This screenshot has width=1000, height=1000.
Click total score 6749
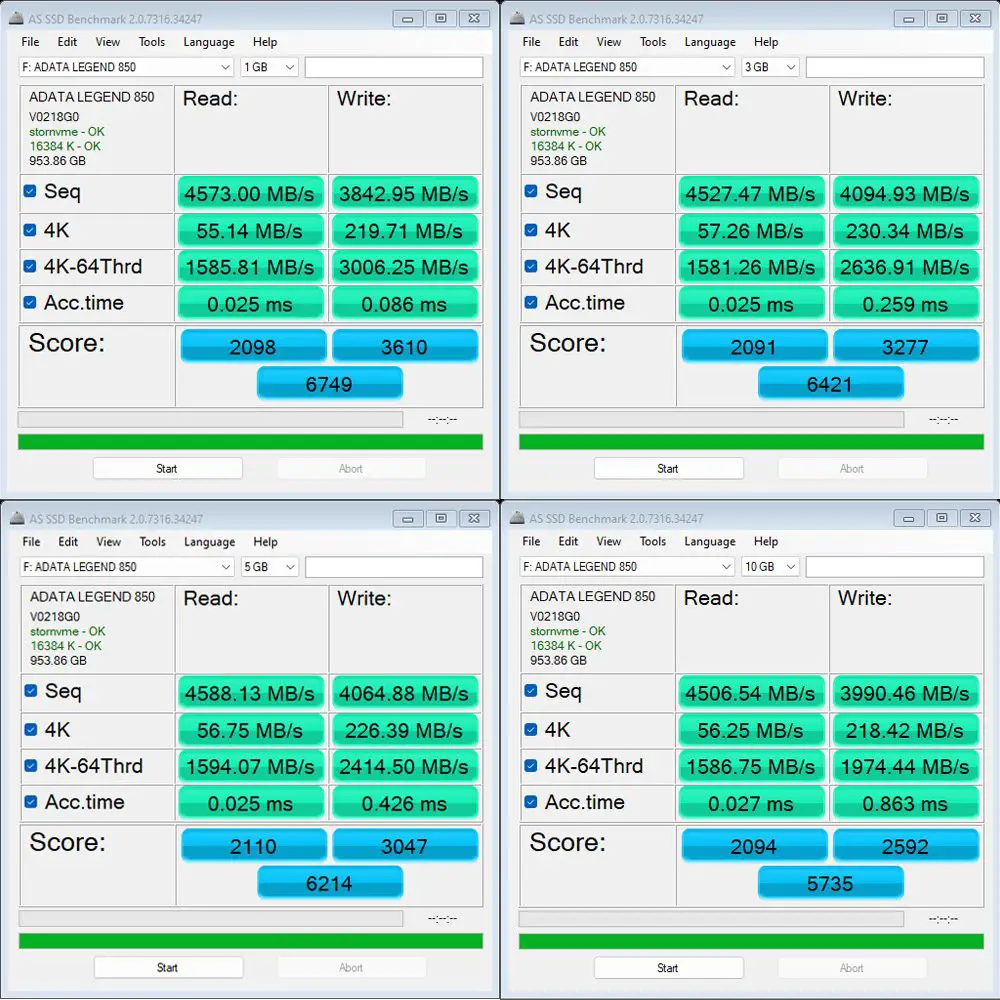[x=329, y=383]
